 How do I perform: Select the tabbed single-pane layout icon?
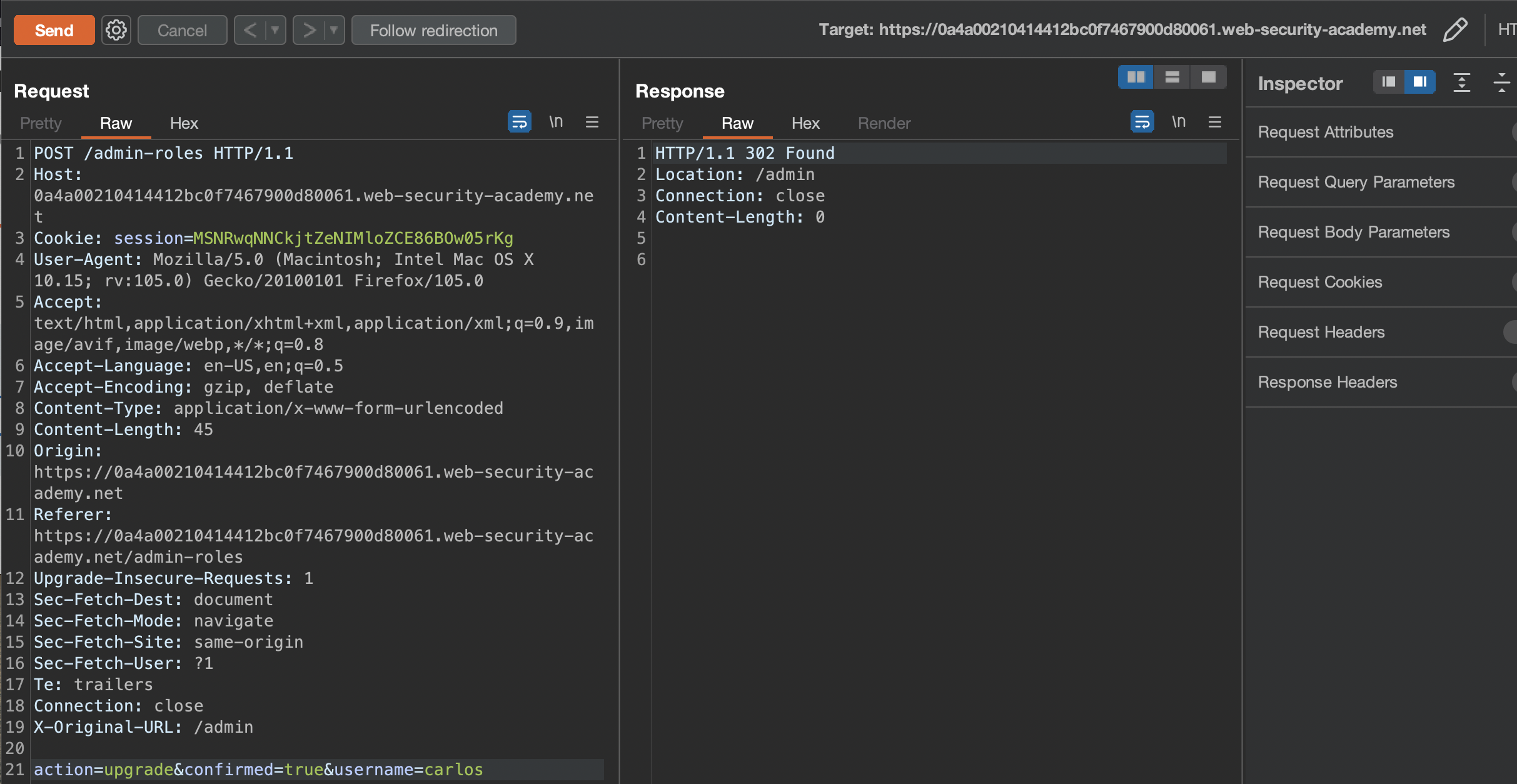[1208, 77]
